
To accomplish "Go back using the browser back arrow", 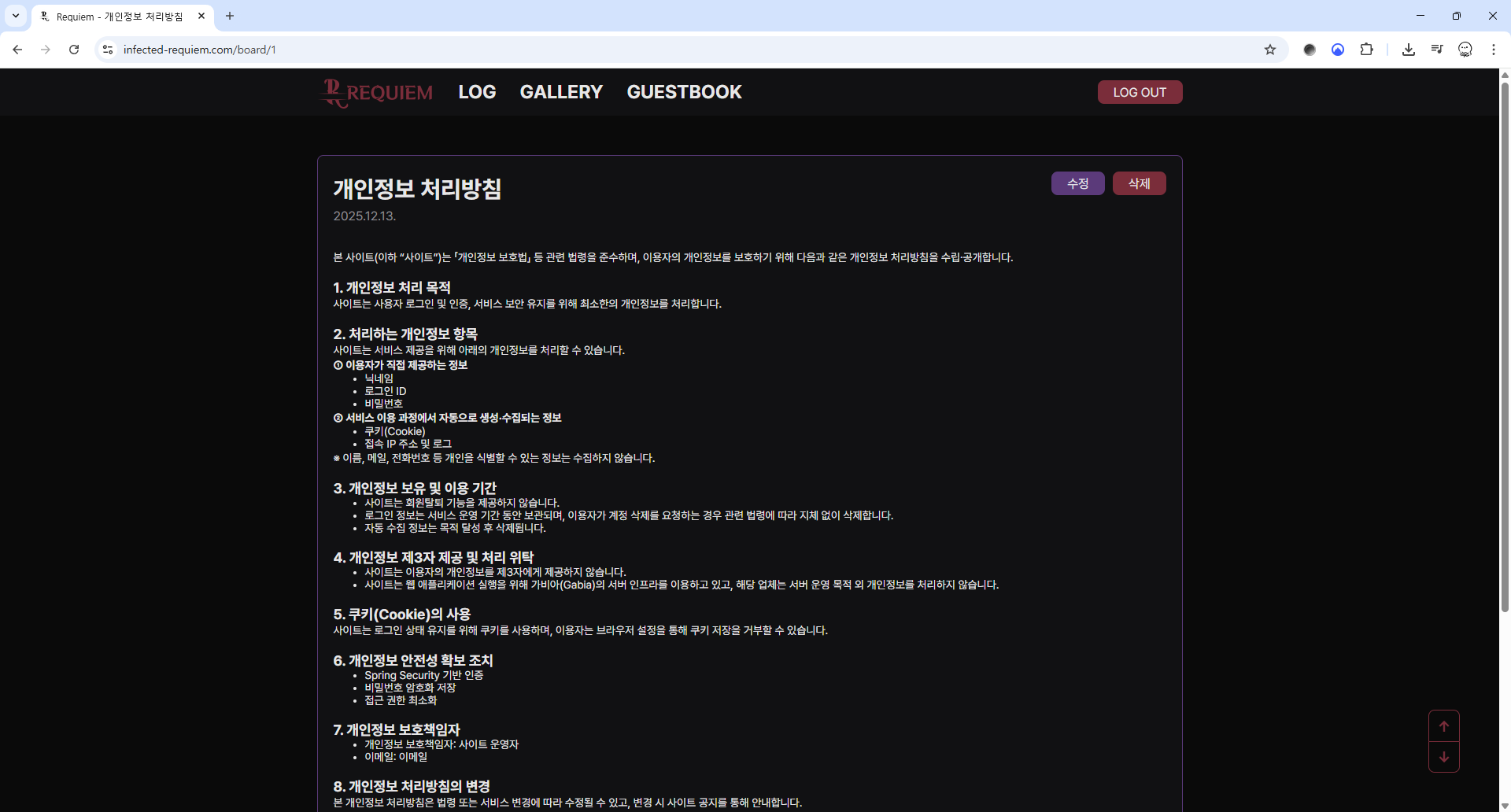I will click(17, 50).
